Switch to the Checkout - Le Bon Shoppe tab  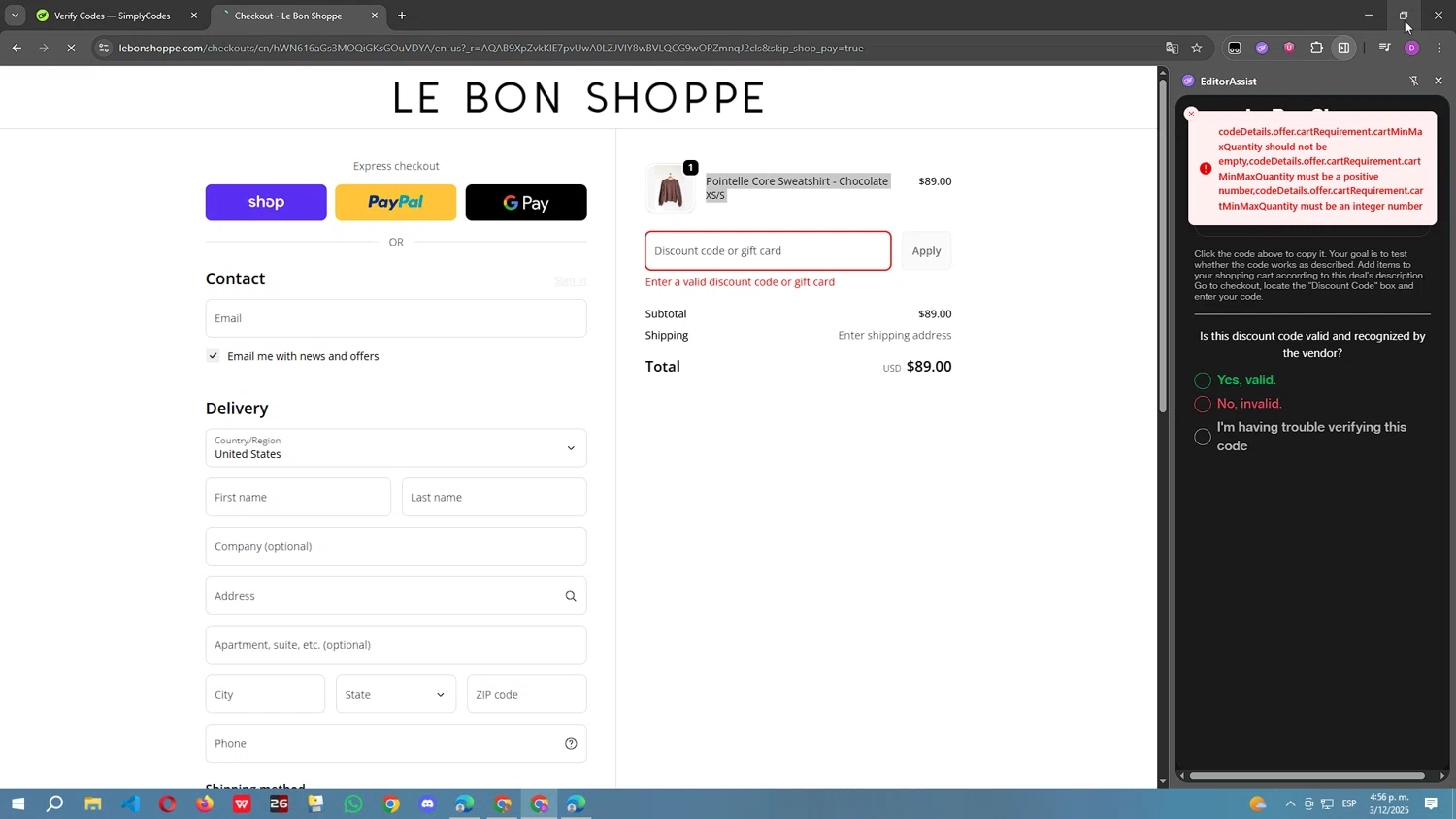click(288, 16)
